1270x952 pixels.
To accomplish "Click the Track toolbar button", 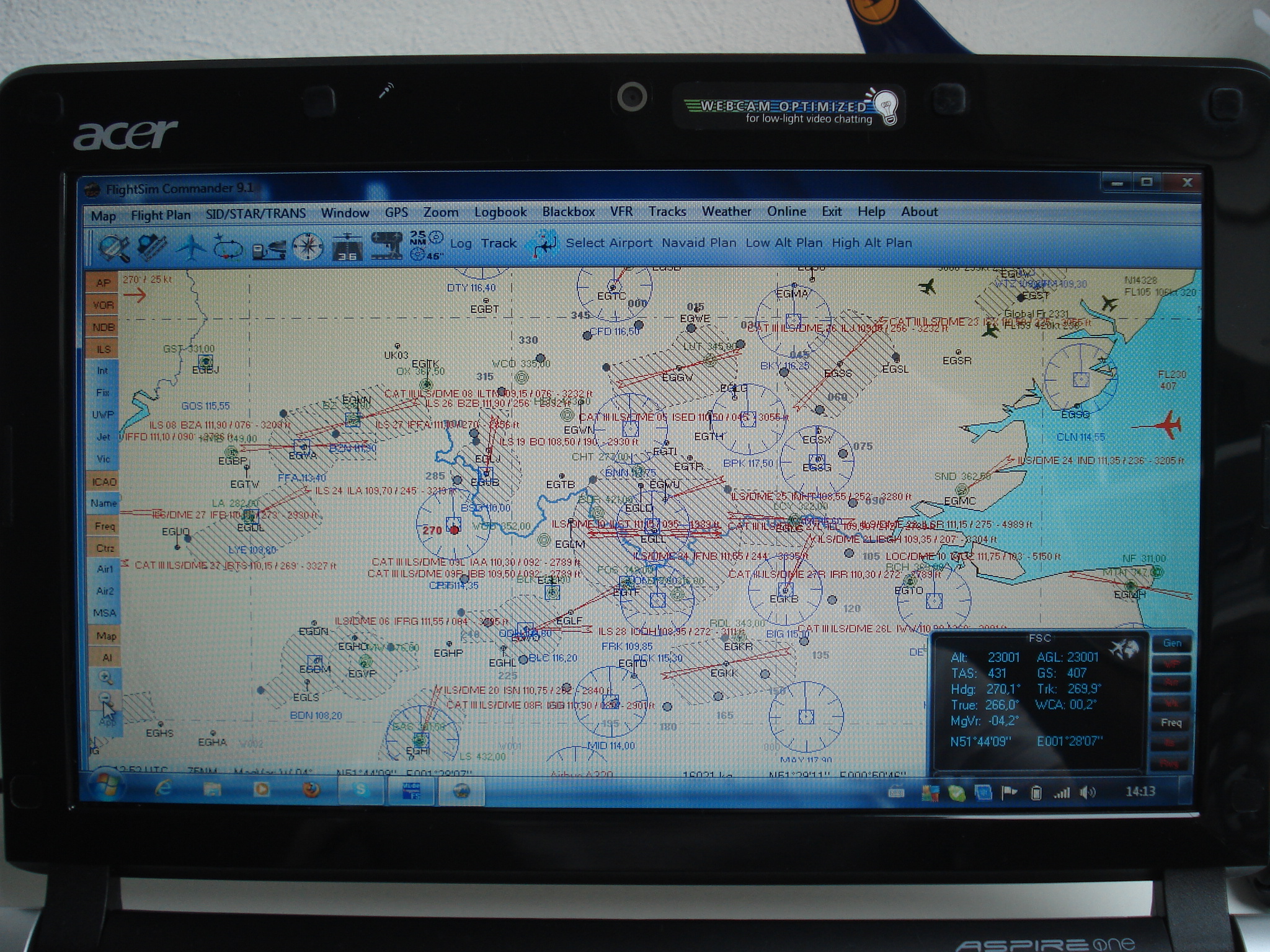I will tap(499, 243).
